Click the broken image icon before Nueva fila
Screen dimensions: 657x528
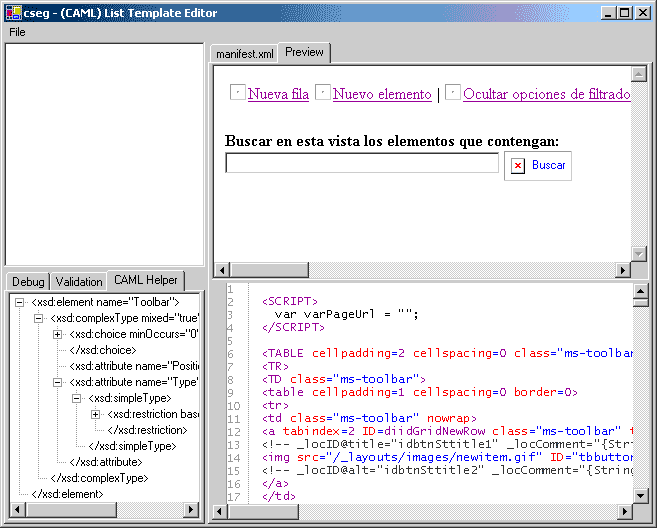[x=238, y=92]
